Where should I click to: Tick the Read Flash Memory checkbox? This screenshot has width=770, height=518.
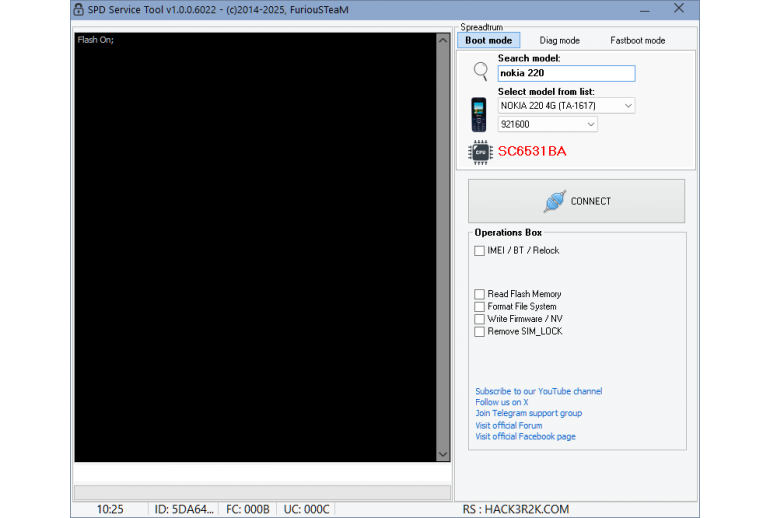(479, 294)
